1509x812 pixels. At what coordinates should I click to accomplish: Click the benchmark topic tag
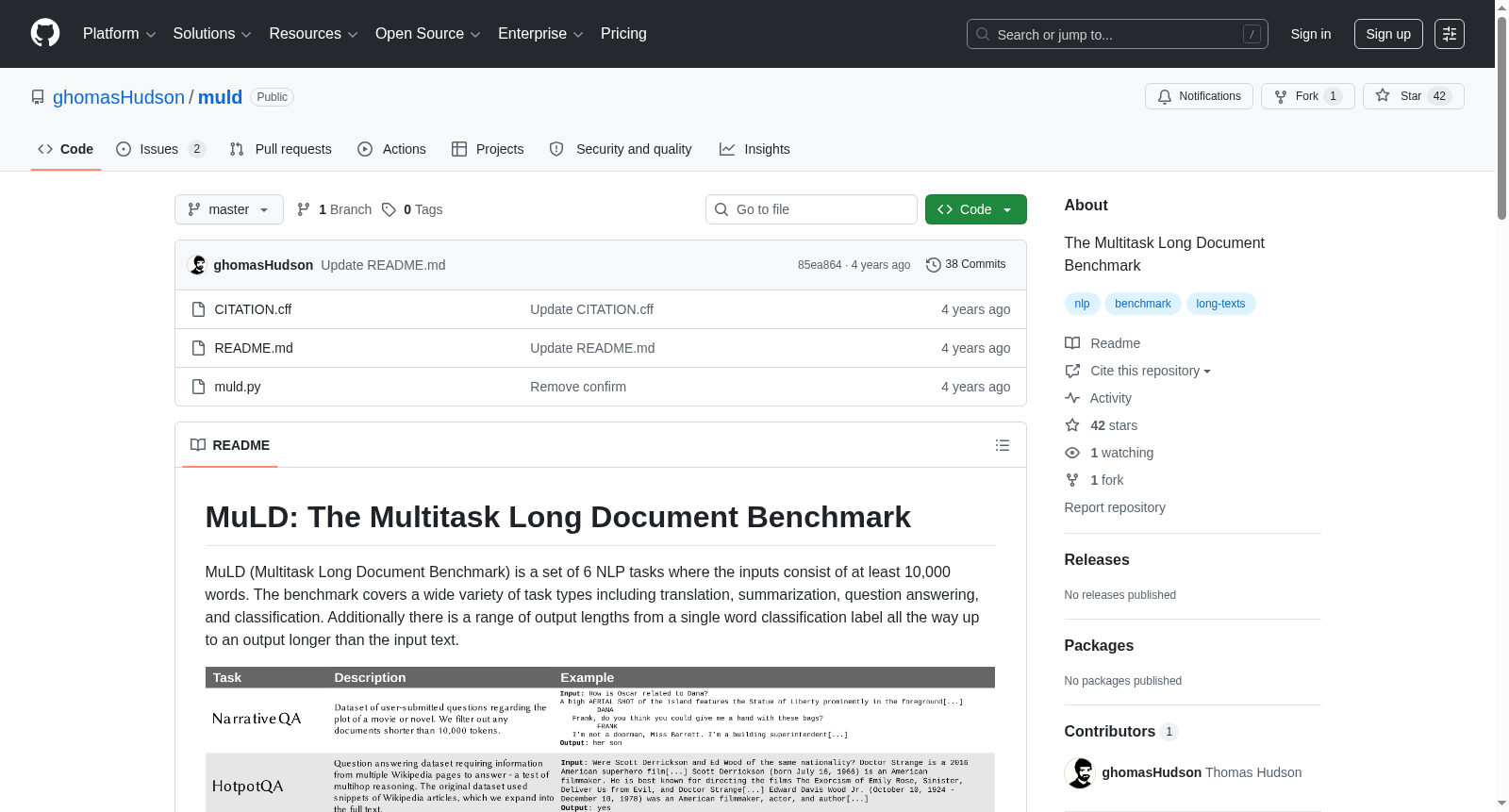click(x=1142, y=304)
